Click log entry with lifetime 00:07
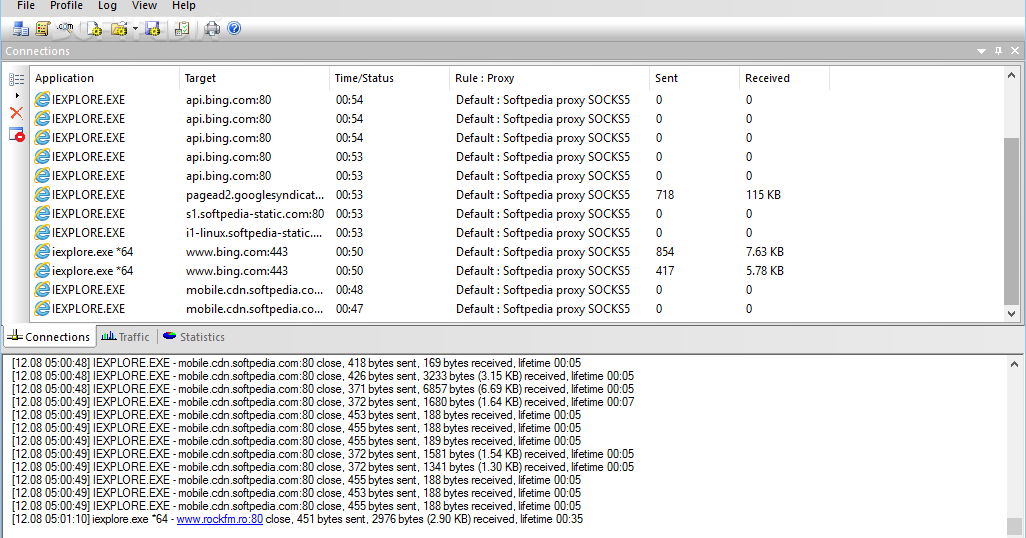The image size is (1026, 538). [x=323, y=403]
